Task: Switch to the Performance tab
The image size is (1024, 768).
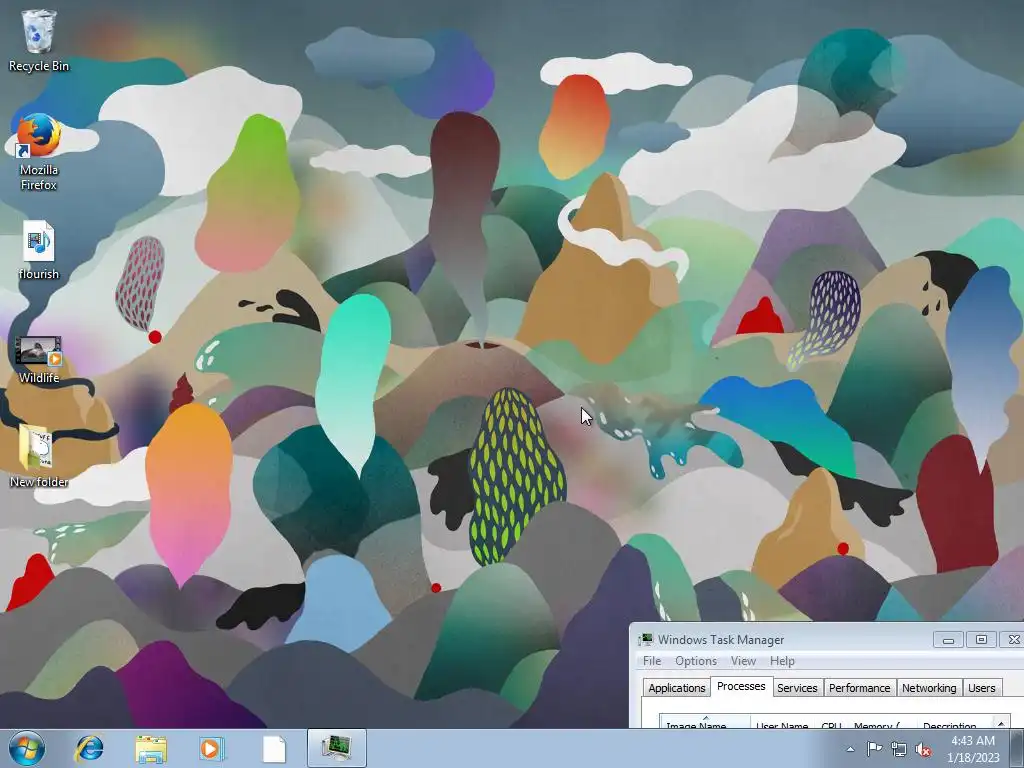Action: 859,688
